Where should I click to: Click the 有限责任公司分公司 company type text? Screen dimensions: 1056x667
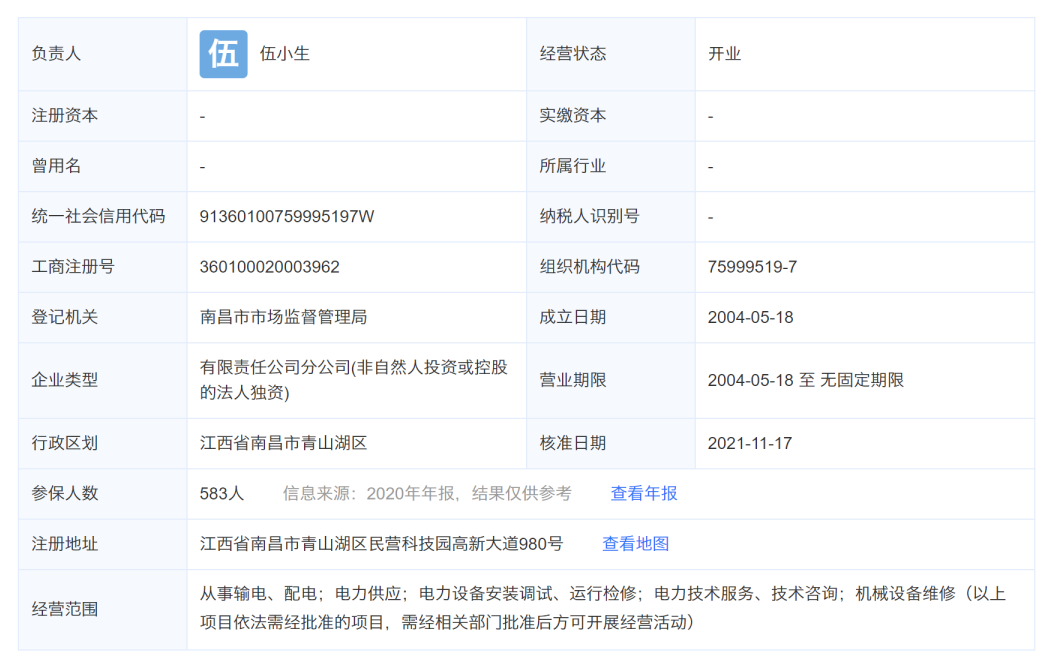point(354,380)
